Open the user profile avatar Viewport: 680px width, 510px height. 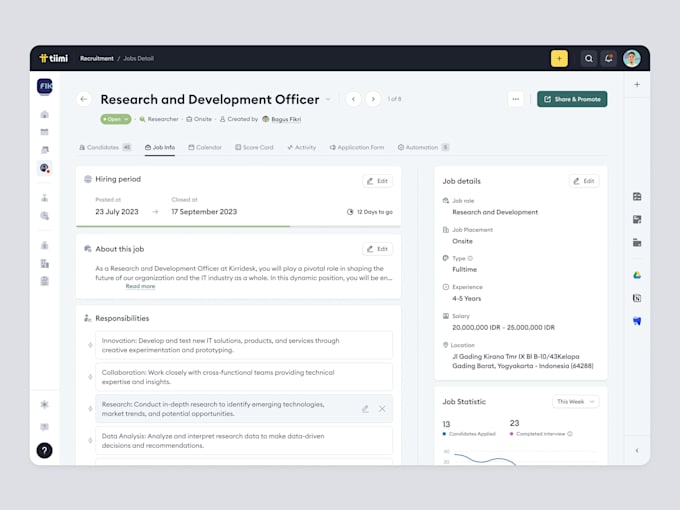[x=631, y=59]
